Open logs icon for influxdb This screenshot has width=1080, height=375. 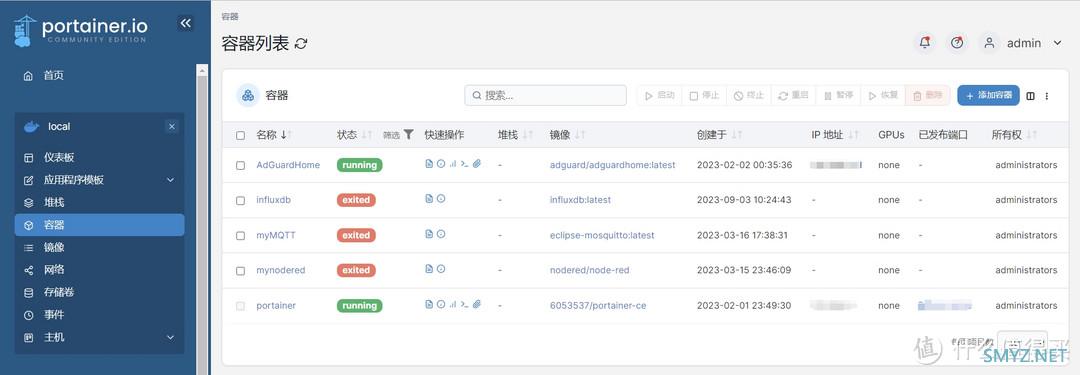click(429, 199)
